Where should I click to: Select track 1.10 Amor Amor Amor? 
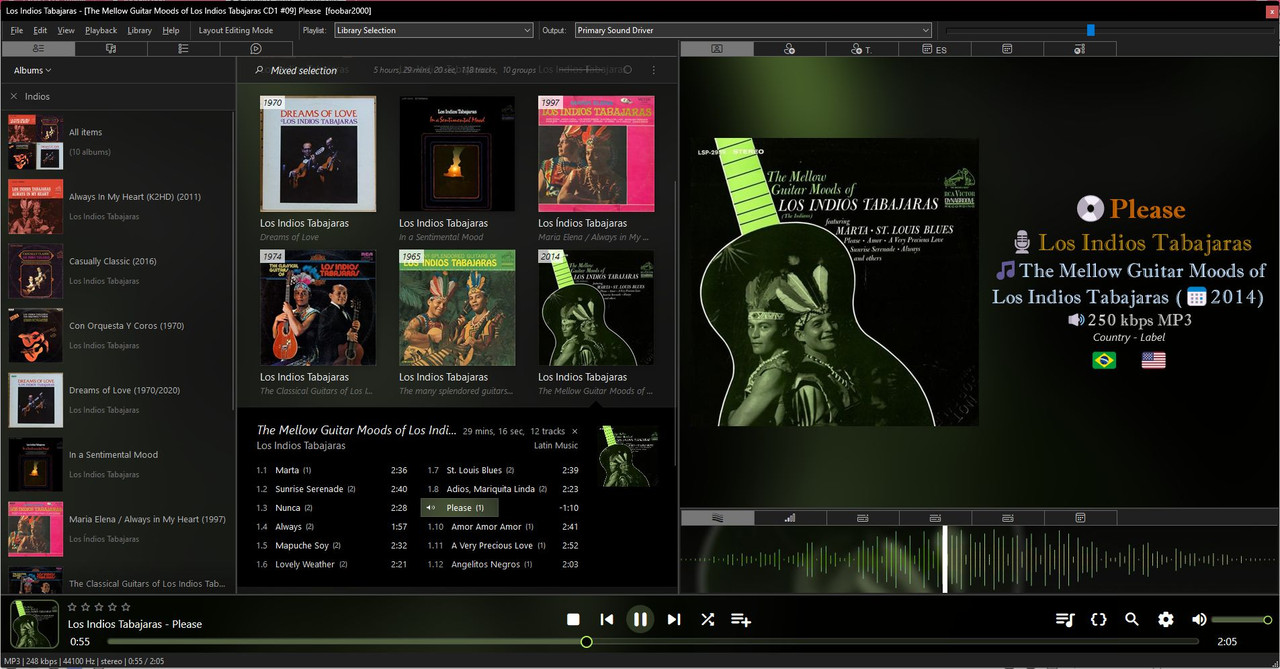pos(503,527)
